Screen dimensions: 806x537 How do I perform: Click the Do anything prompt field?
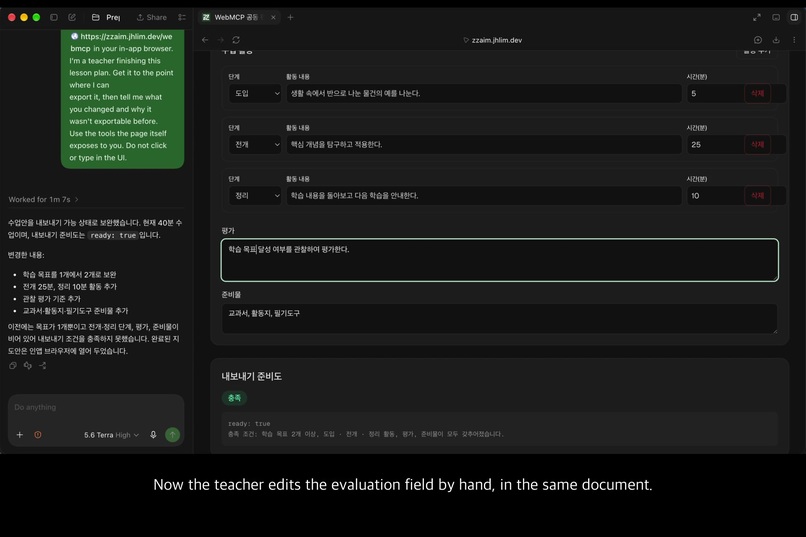96,408
